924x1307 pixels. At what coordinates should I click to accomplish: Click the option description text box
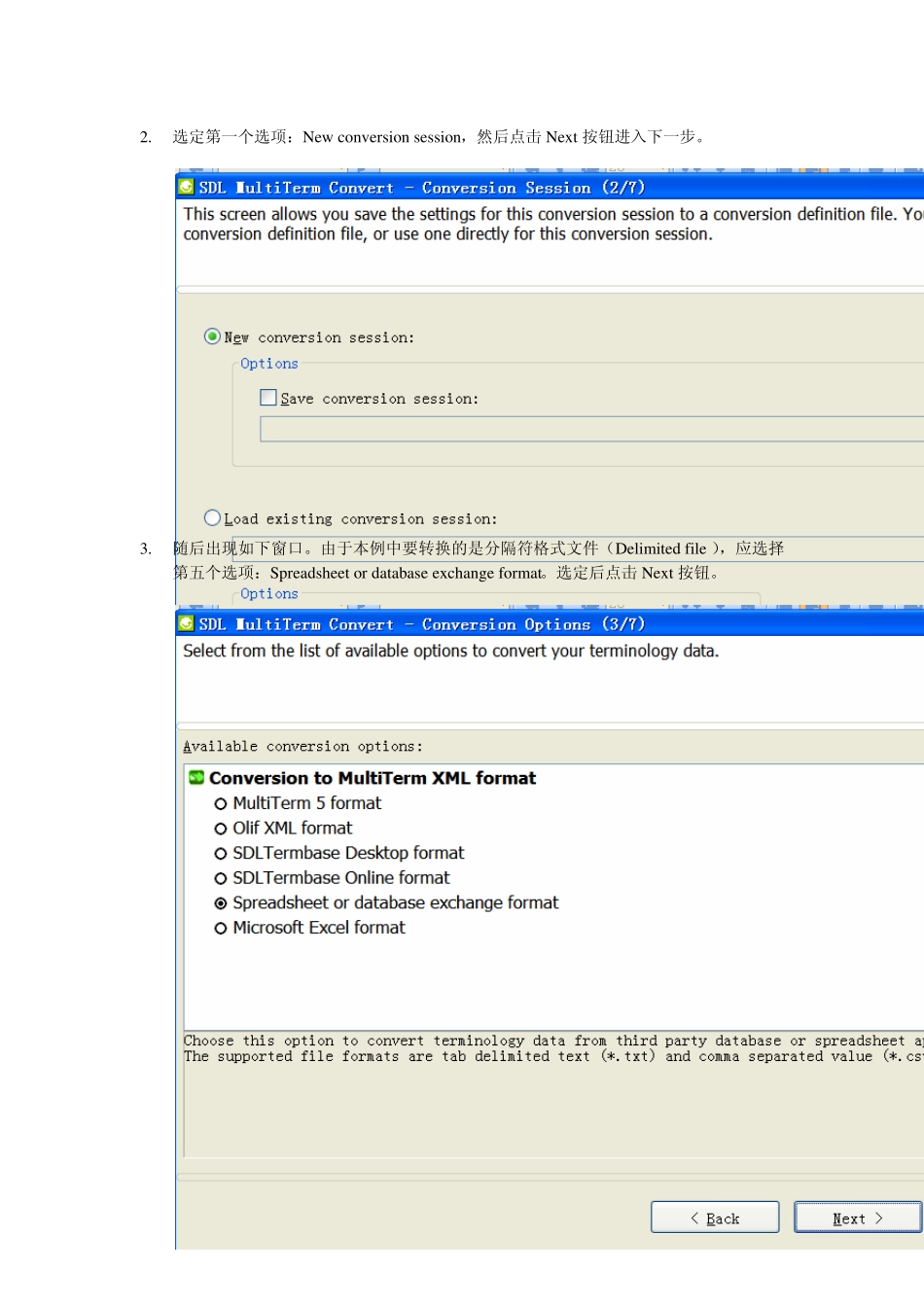point(553,1095)
